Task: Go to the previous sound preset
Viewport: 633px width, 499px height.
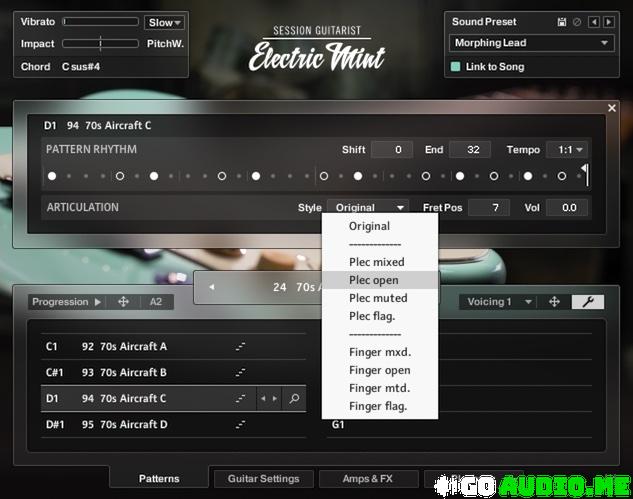Action: pyautogui.click(x=593, y=22)
